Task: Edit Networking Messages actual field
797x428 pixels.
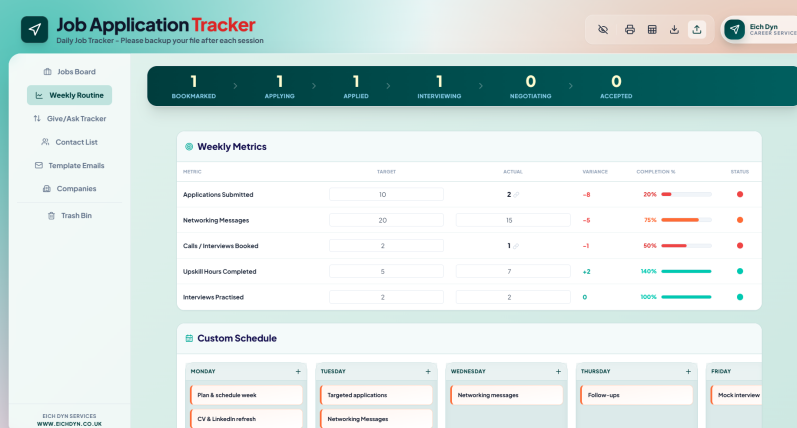Action: [x=513, y=220]
